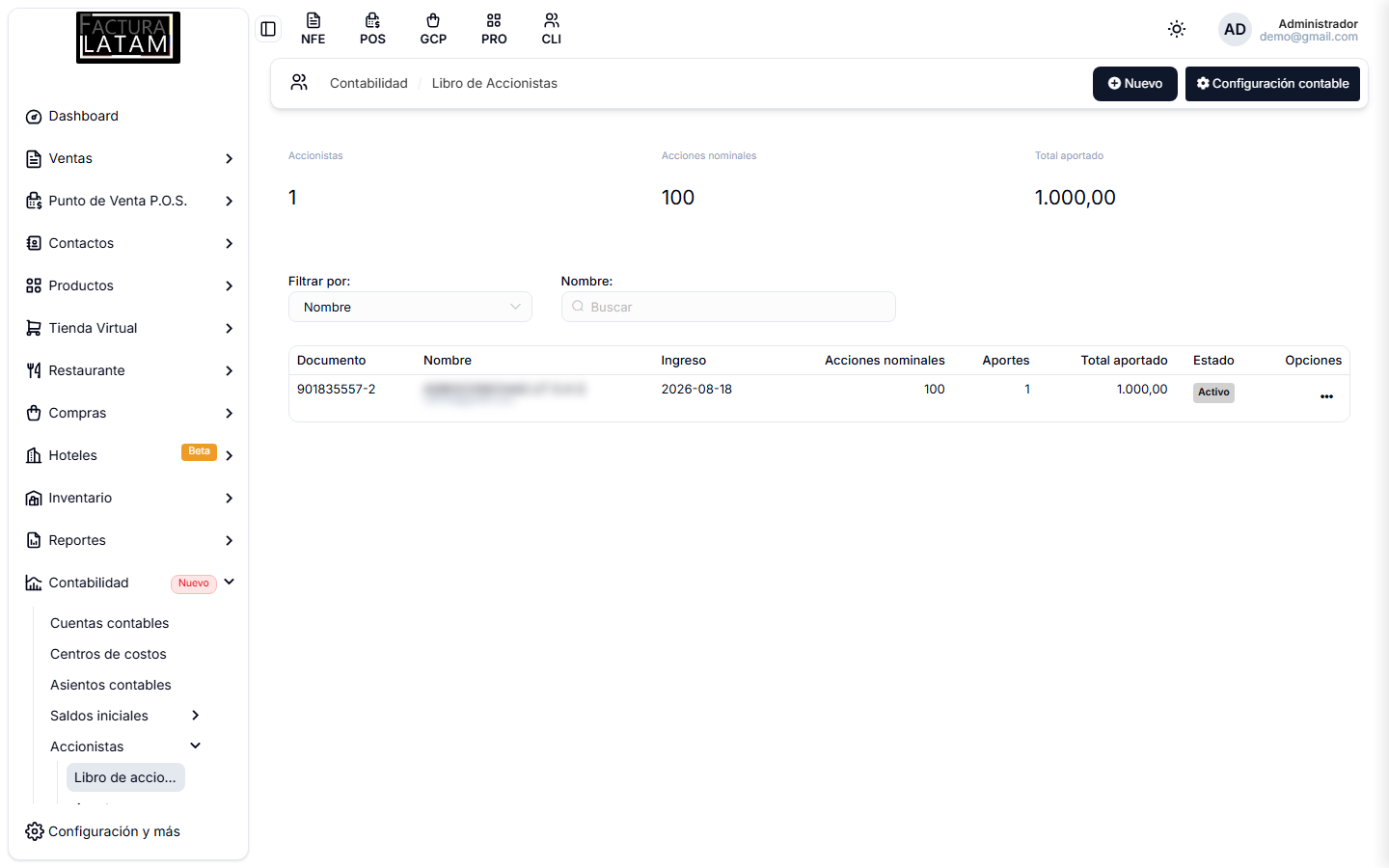Collapse the Contabilidad menu
1389x868 pixels.
(x=128, y=583)
